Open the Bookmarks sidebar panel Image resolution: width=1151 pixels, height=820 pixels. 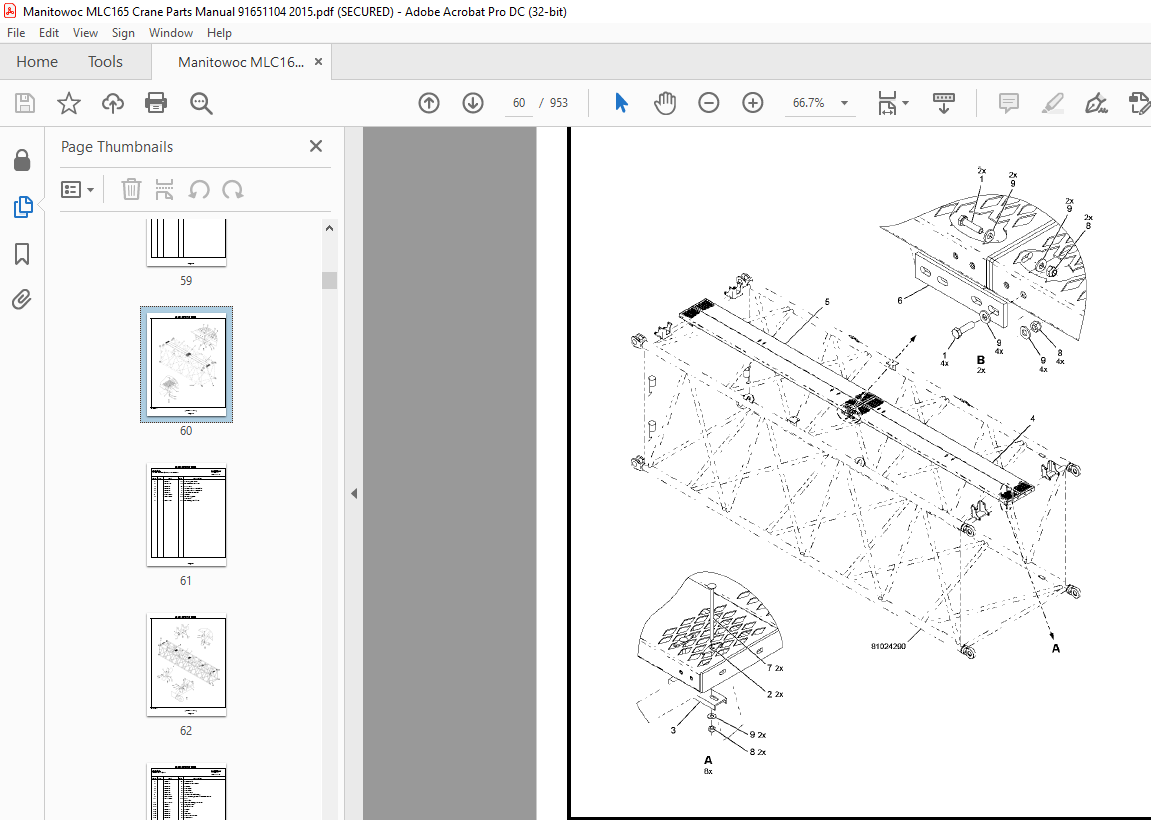point(22,254)
